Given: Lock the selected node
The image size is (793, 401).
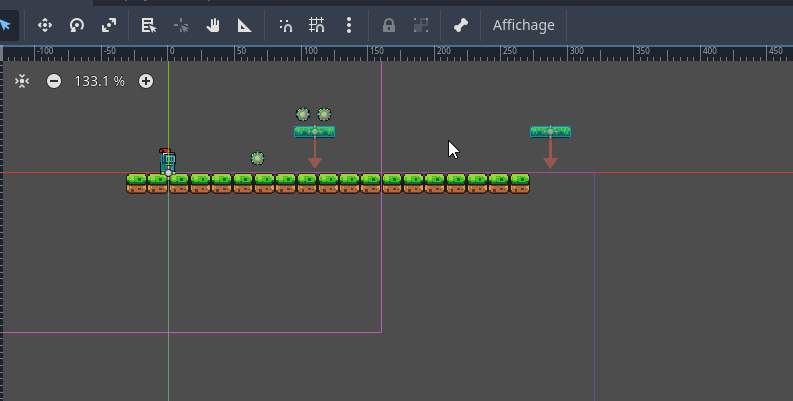Looking at the screenshot, I should pos(389,25).
